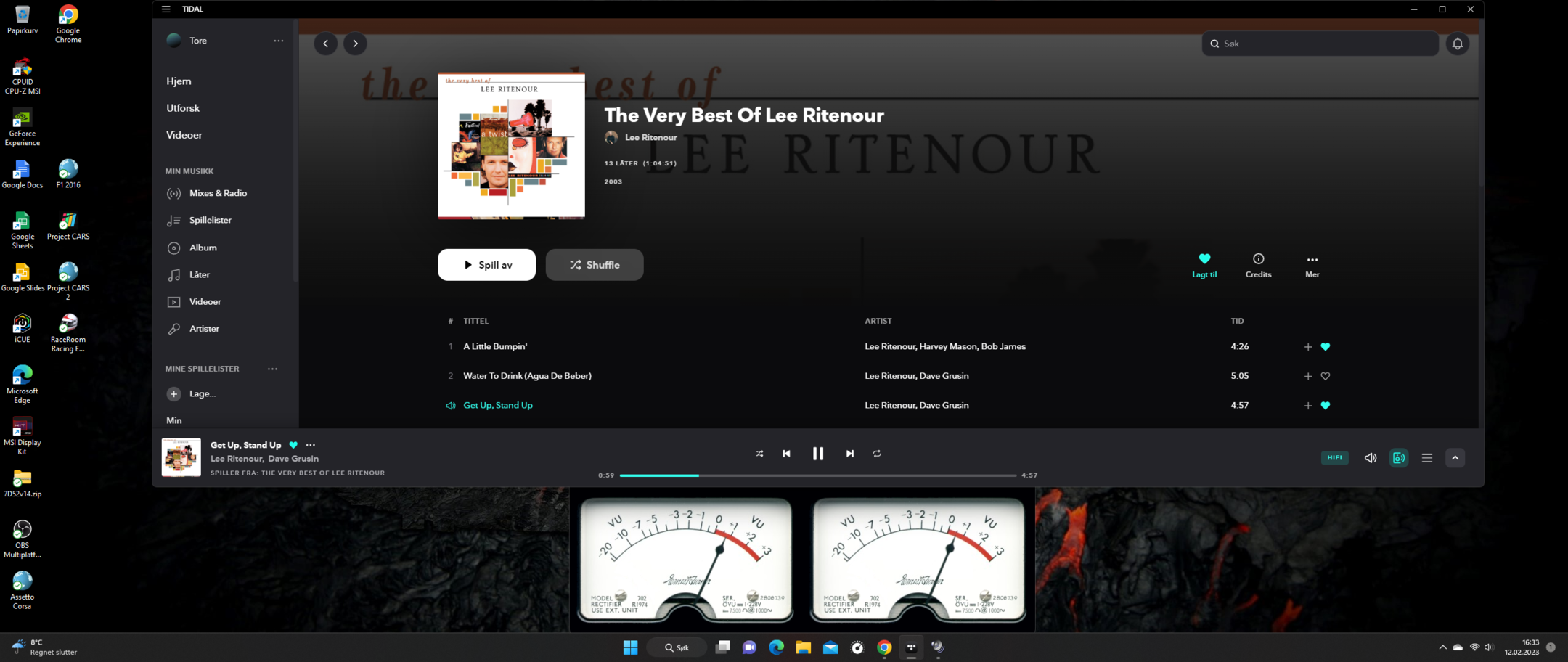Add Get Up, Stand Up to a playlist
1568x662 pixels.
[x=1307, y=406]
